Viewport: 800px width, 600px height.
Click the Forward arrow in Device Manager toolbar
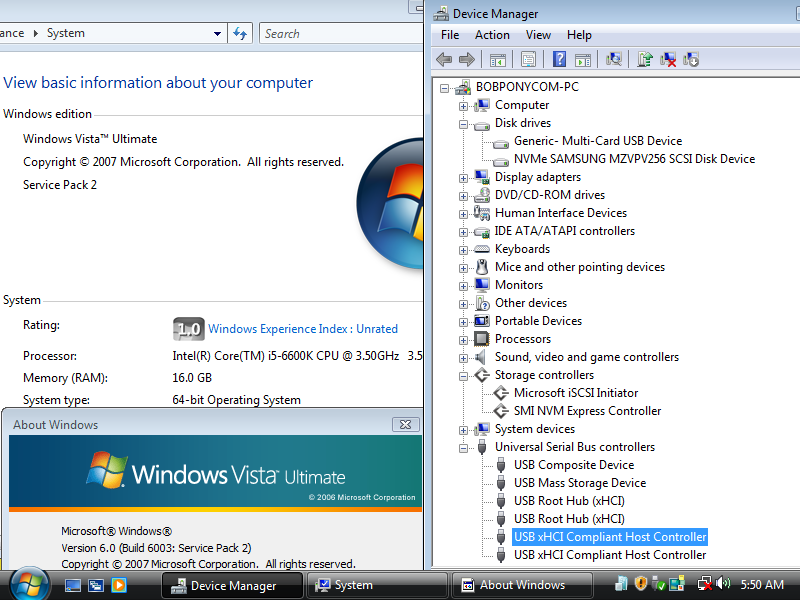click(467, 60)
